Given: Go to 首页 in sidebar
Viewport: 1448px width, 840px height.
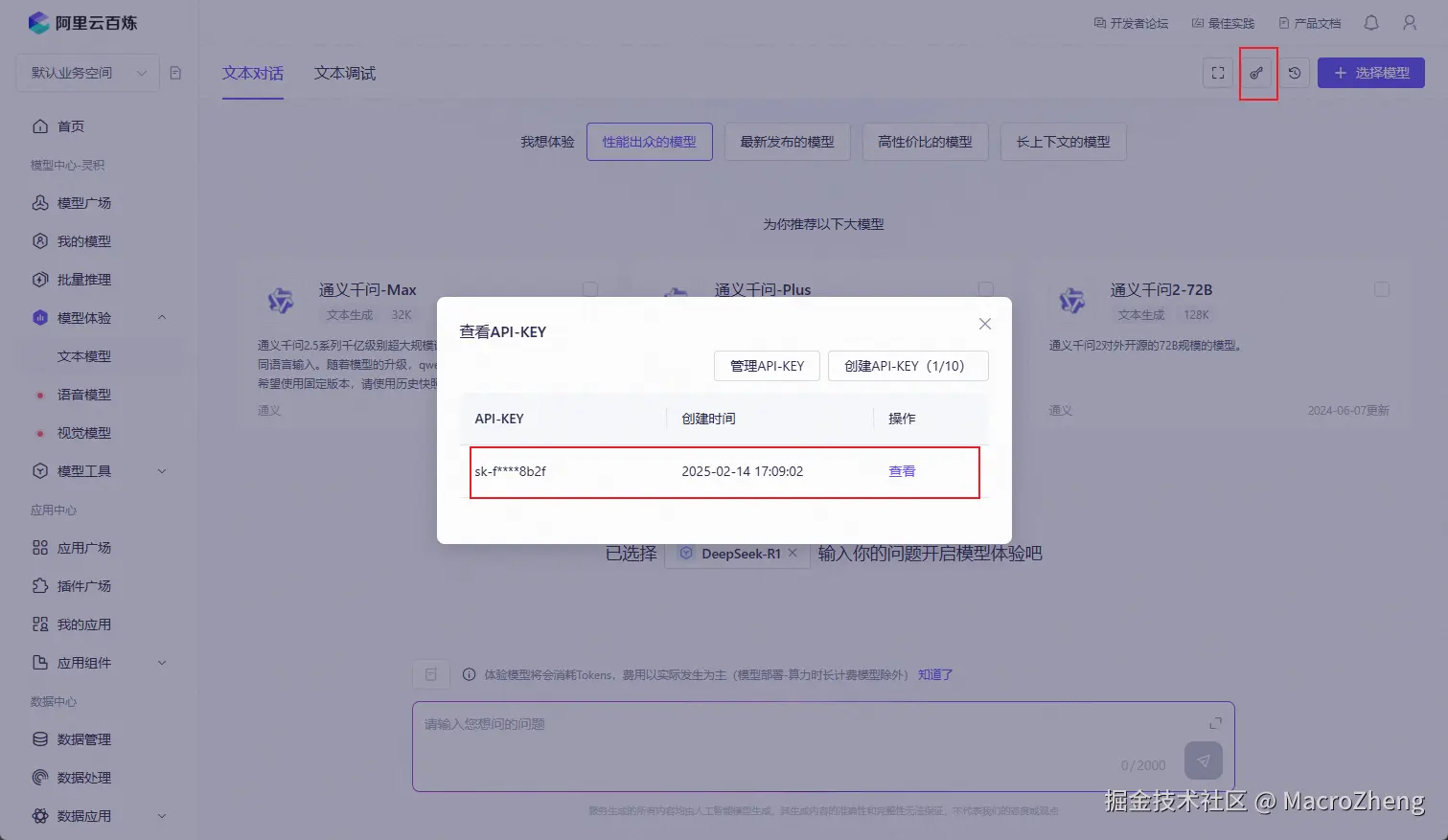Looking at the screenshot, I should tap(71, 126).
